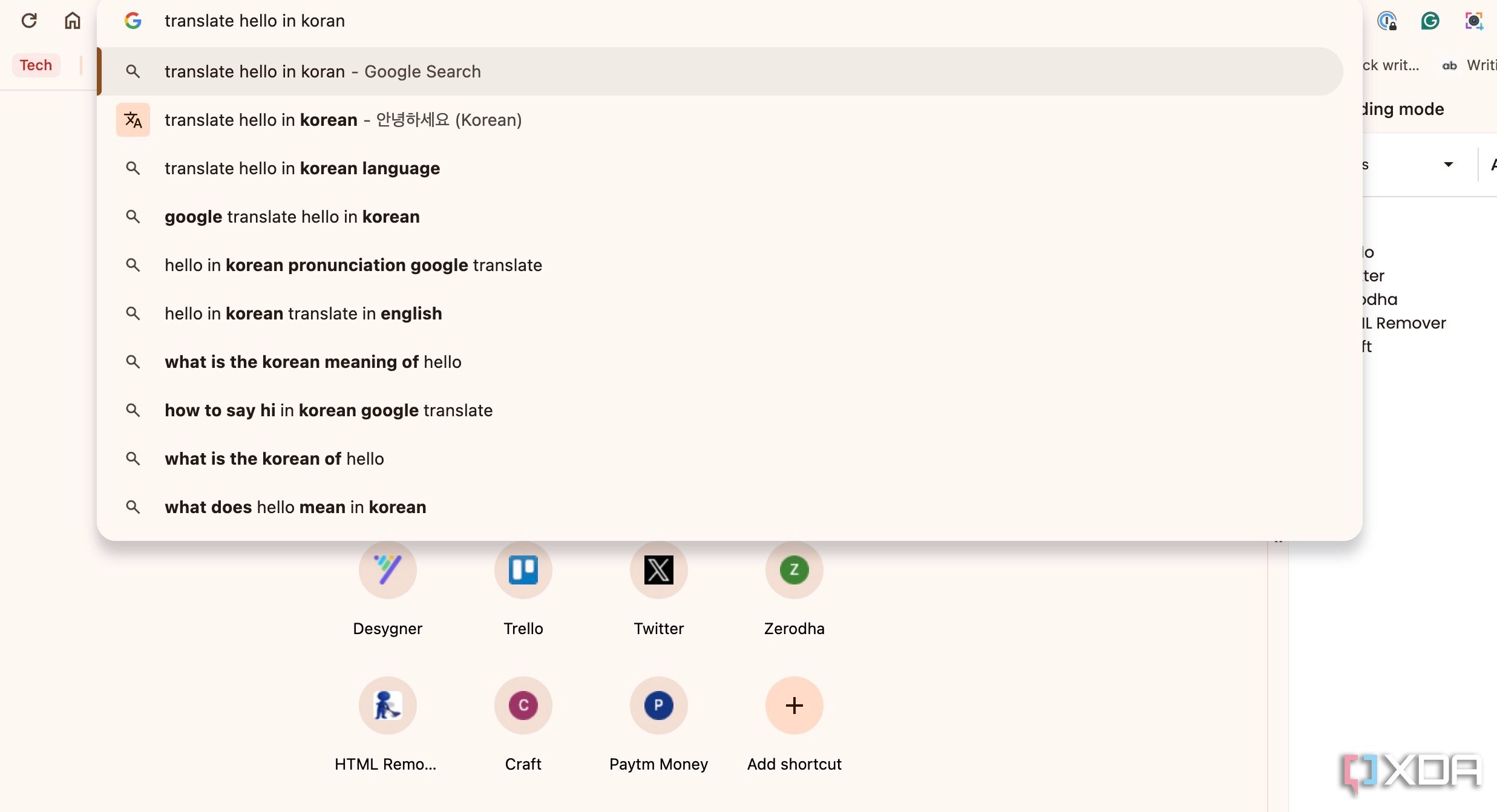Open Desygner app shortcut
The image size is (1497, 812).
388,570
